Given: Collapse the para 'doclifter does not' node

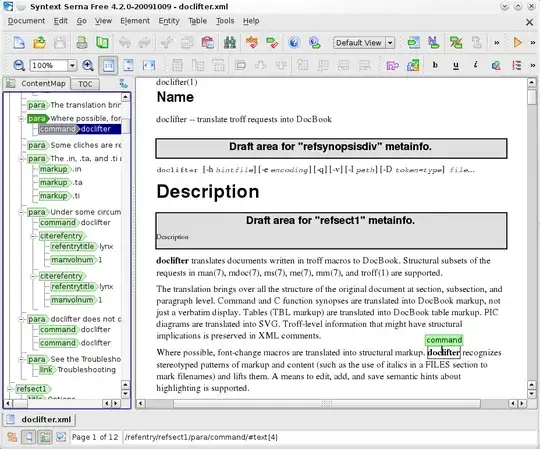Looking at the screenshot, I should click(x=21, y=319).
